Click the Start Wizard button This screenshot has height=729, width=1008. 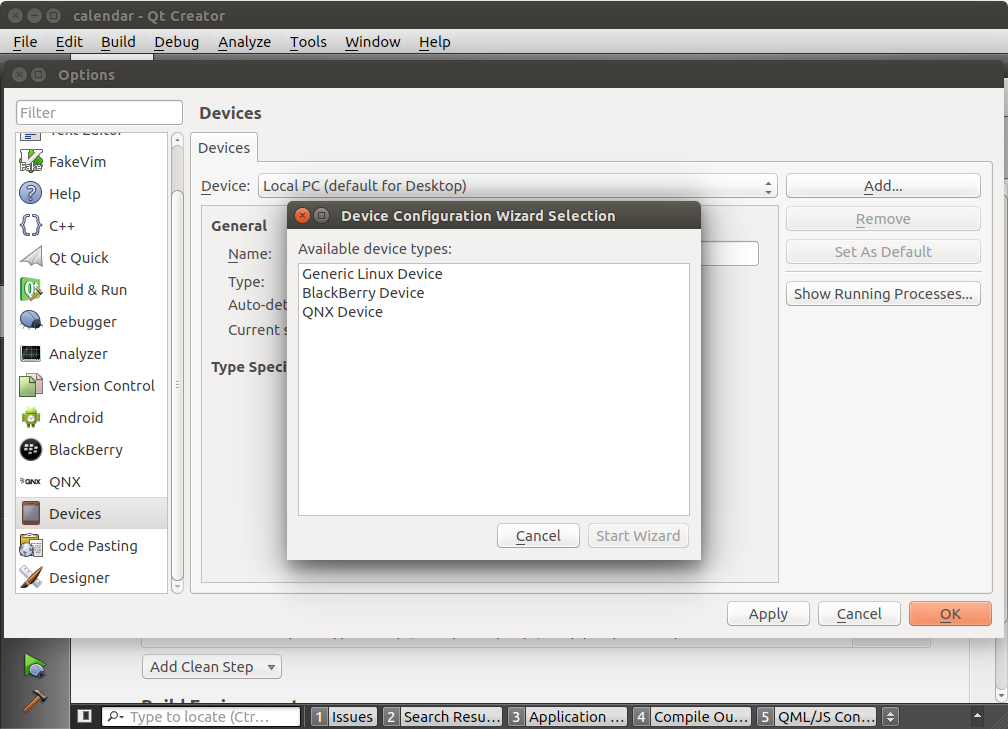[x=638, y=536]
